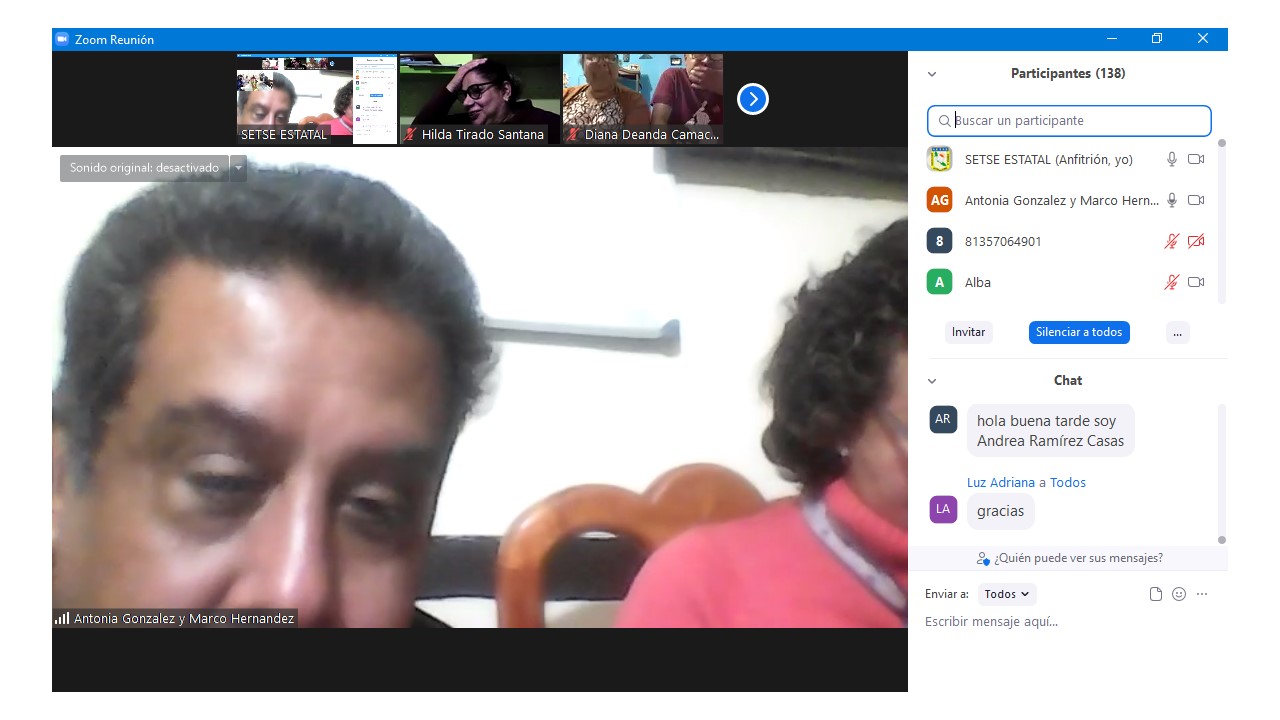Click Antonia Gonzalez y Marco Hernandez video label
This screenshot has height=720, width=1280.
point(184,618)
